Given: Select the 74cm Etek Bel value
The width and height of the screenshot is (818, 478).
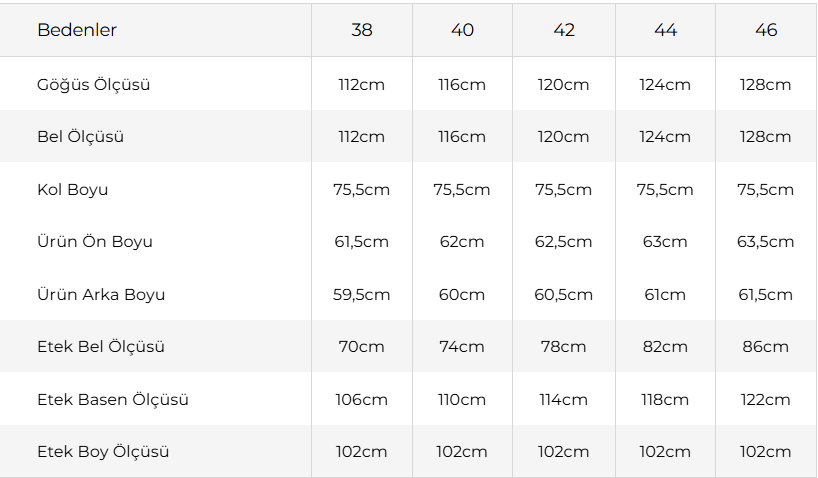Looking at the screenshot, I should coord(462,347).
